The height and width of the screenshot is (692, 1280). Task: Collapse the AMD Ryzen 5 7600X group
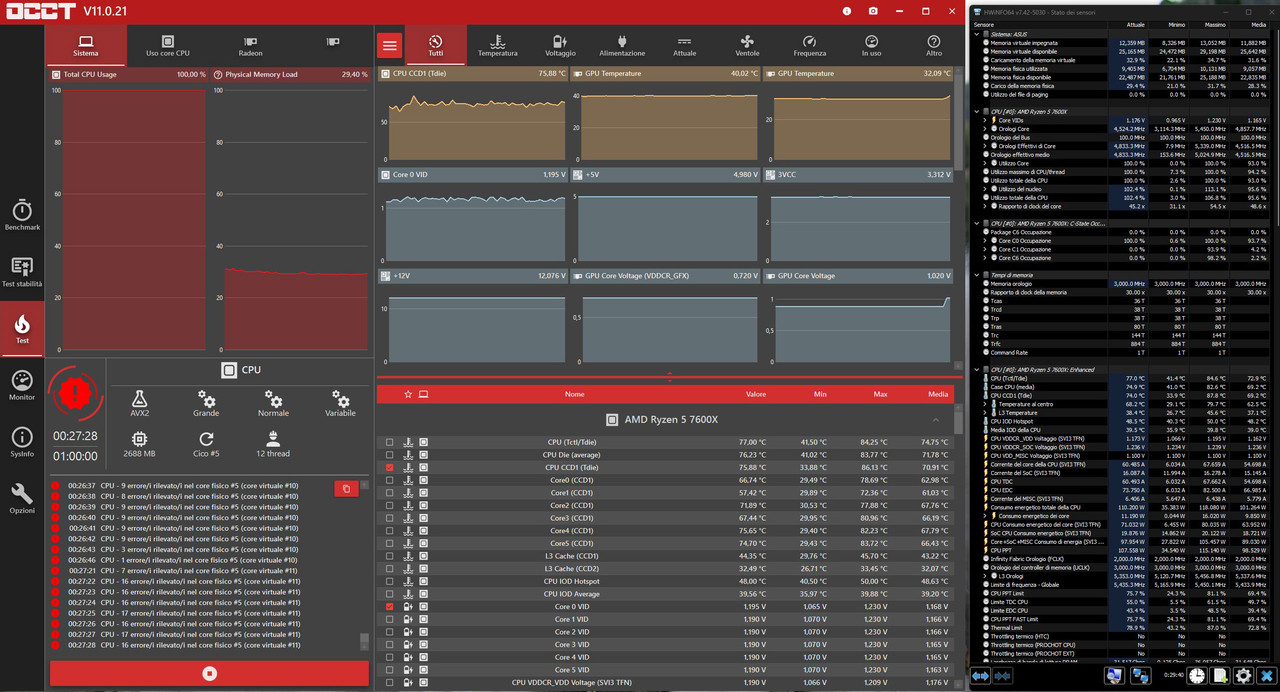click(x=935, y=420)
